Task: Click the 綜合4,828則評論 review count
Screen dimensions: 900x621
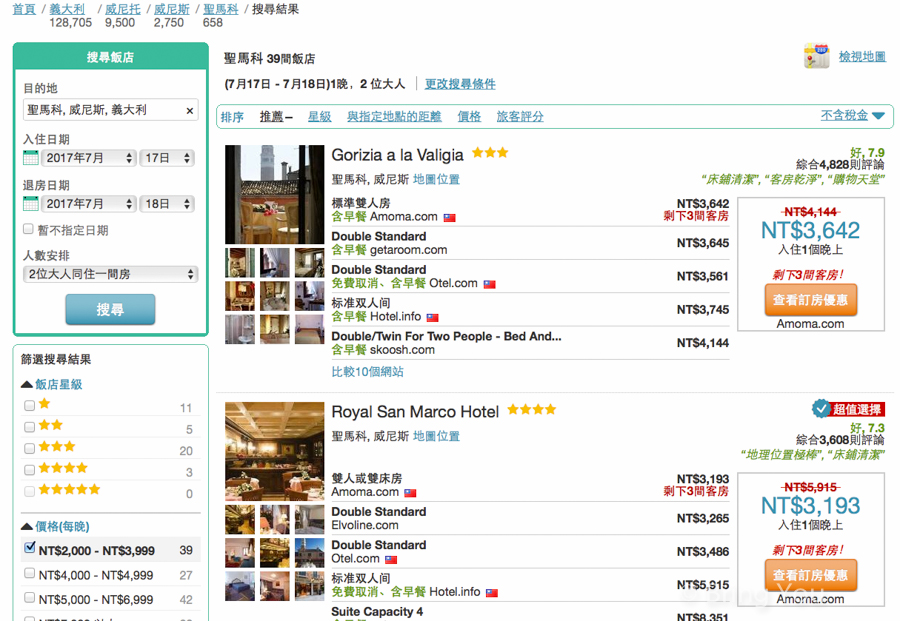Action: [840, 165]
